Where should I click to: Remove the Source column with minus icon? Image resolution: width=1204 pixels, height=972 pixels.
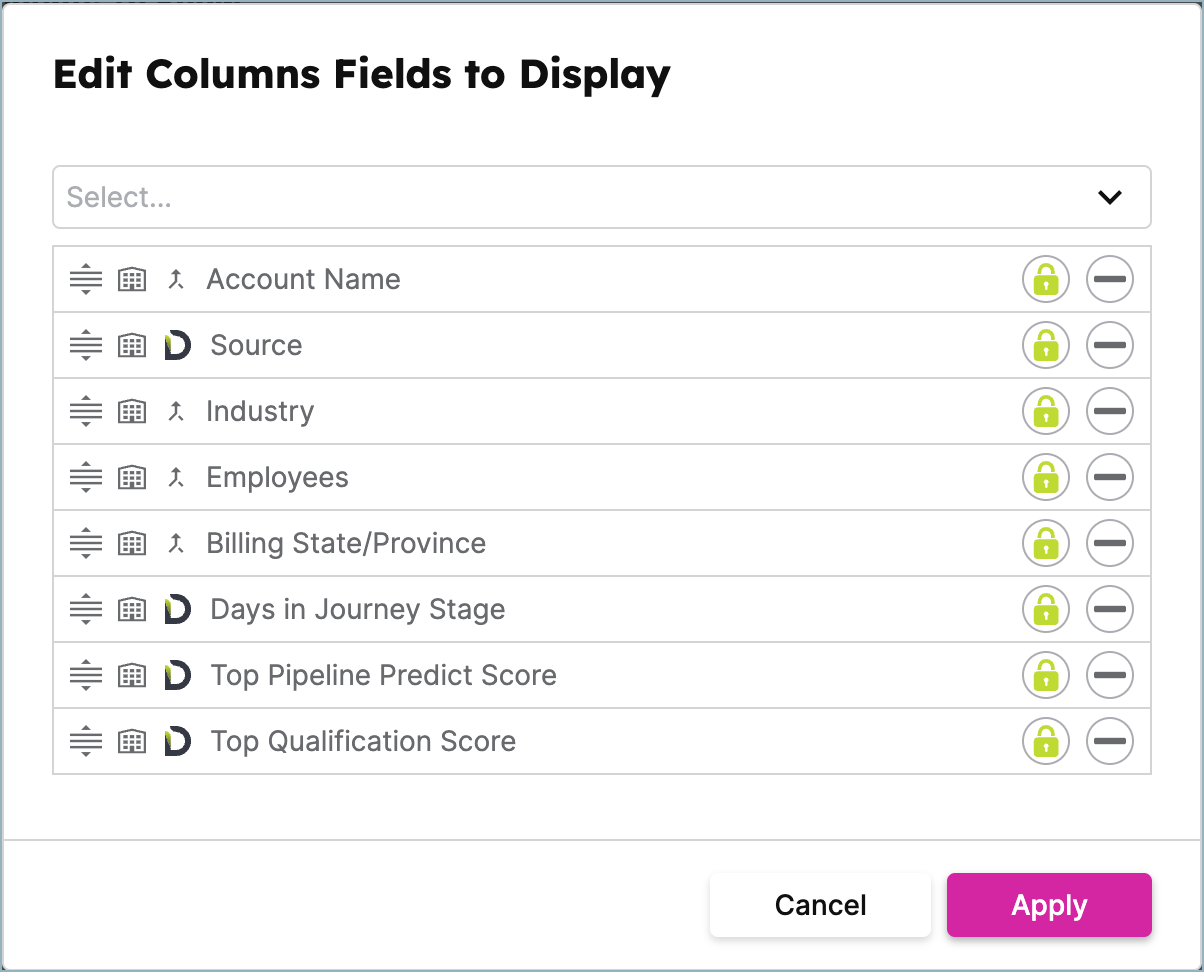[x=1110, y=345]
